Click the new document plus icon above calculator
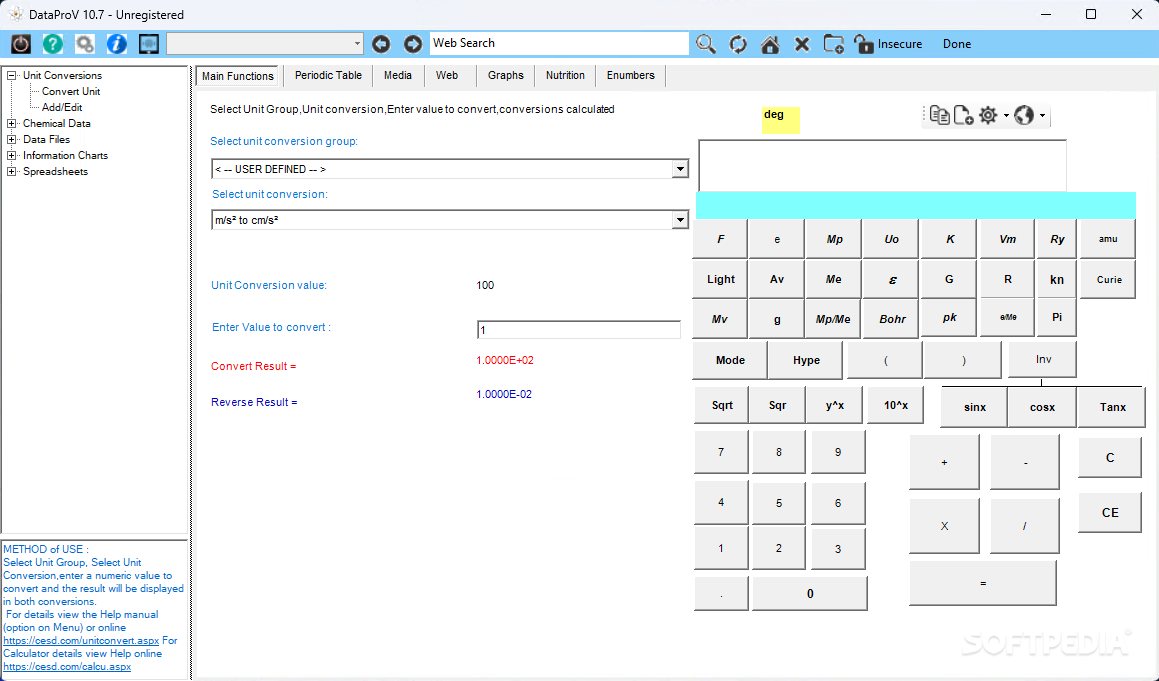The width and height of the screenshot is (1159, 681). click(x=963, y=115)
